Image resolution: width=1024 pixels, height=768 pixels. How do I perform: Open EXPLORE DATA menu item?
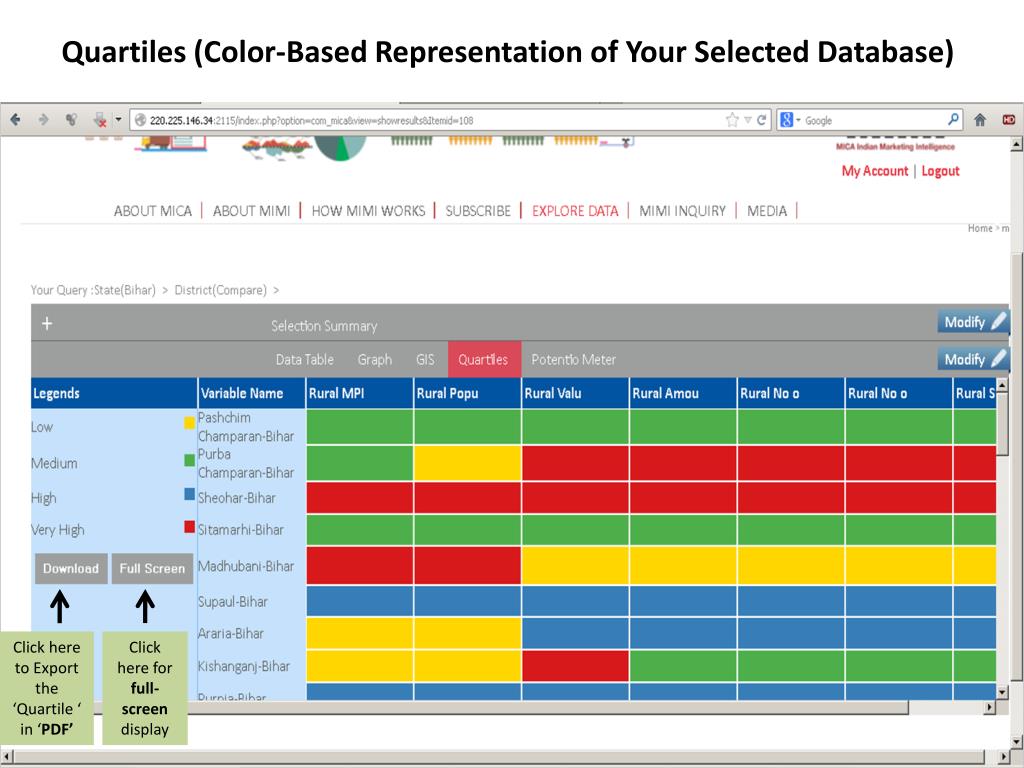click(575, 211)
